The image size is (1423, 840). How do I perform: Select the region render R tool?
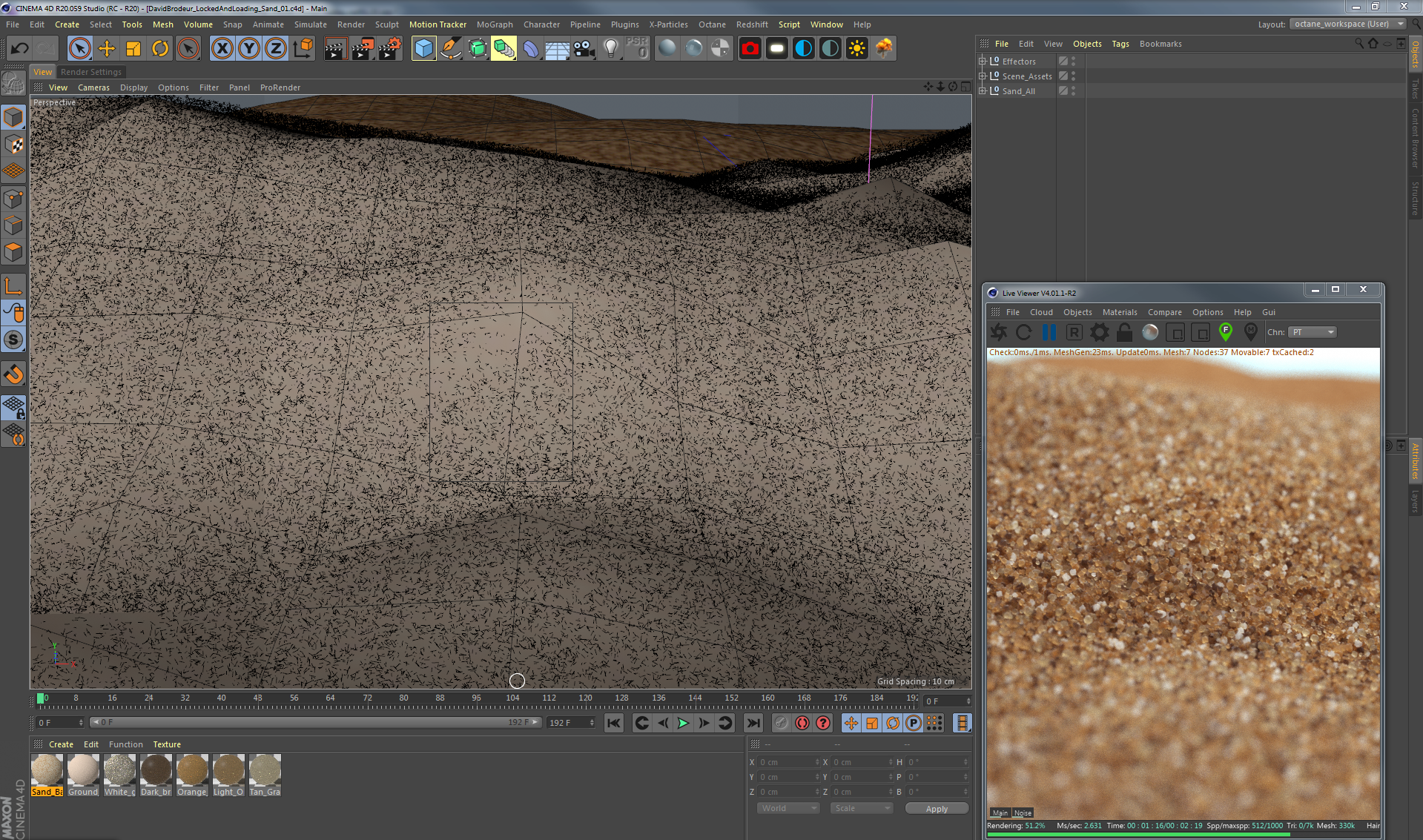coord(1074,332)
